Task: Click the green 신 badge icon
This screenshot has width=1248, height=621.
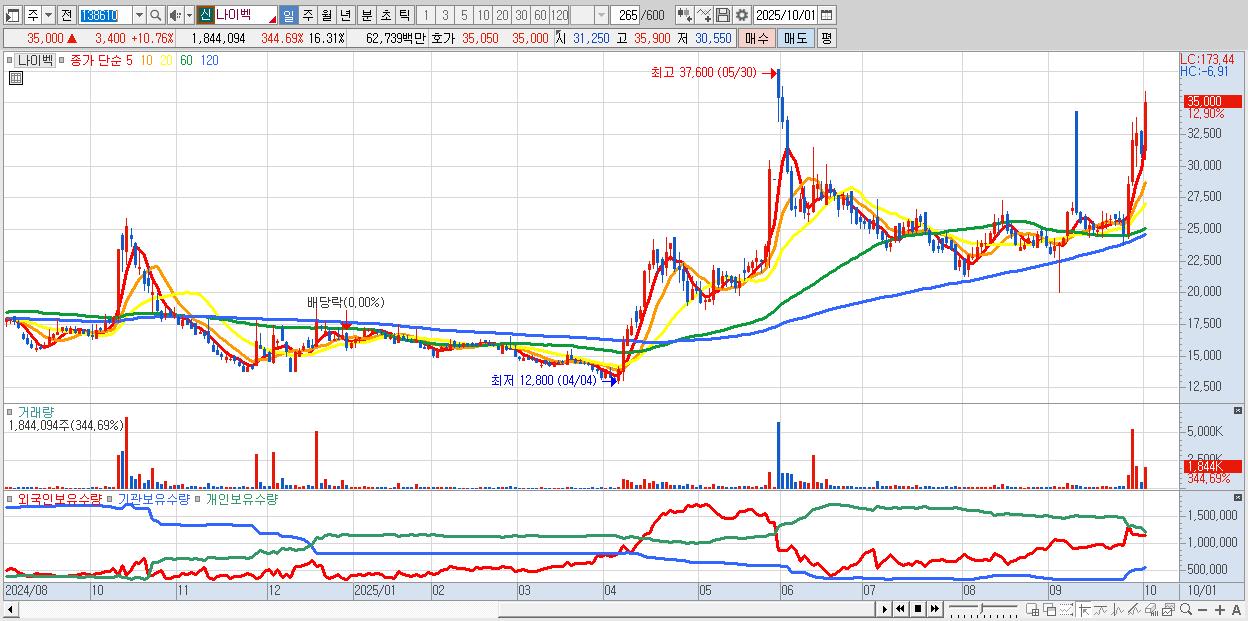Action: point(205,16)
